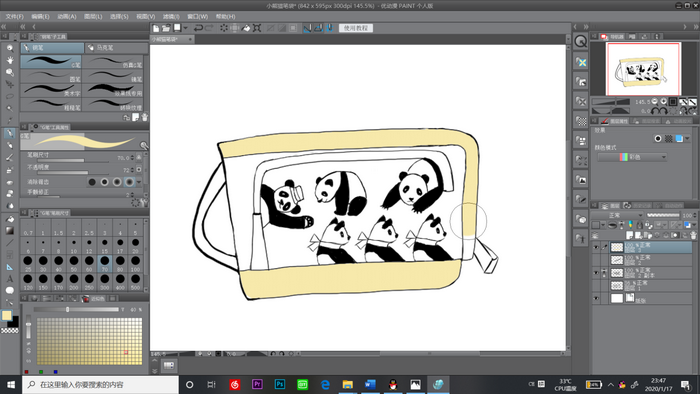Open the 编辑(E) menu
The height and width of the screenshot is (394, 700).
click(x=40, y=17)
